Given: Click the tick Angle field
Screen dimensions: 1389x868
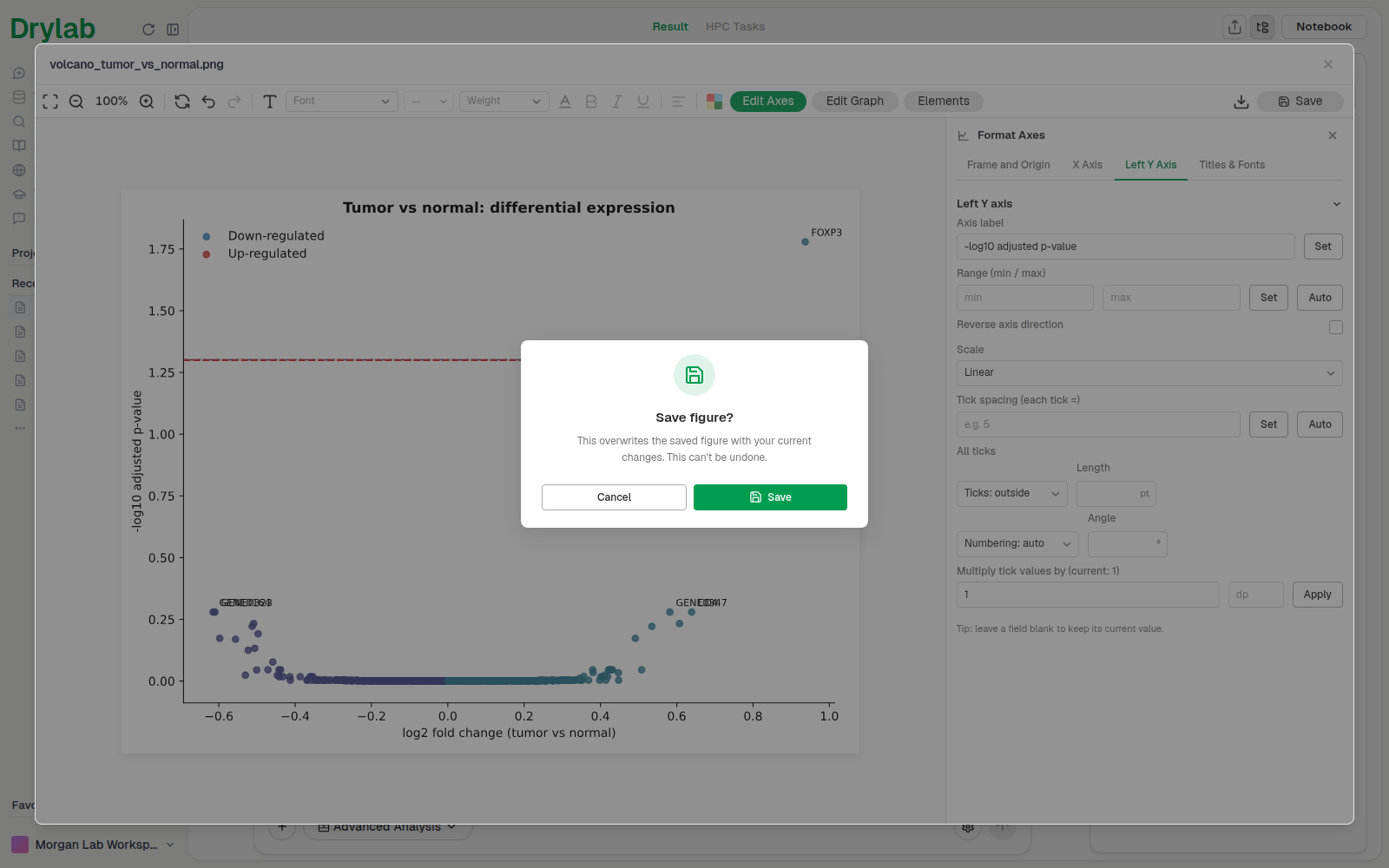Looking at the screenshot, I should (x=1128, y=544).
